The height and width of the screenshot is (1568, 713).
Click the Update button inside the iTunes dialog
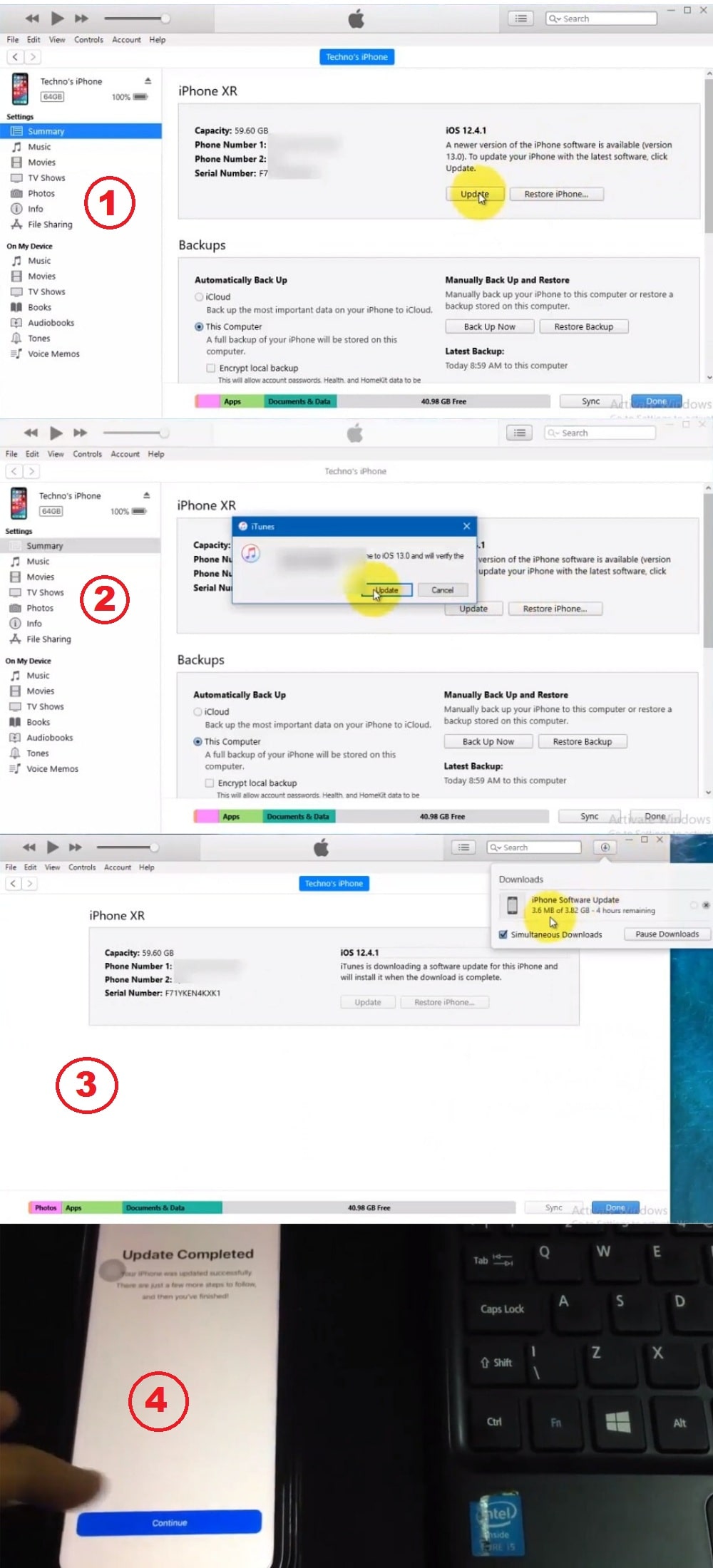click(387, 590)
